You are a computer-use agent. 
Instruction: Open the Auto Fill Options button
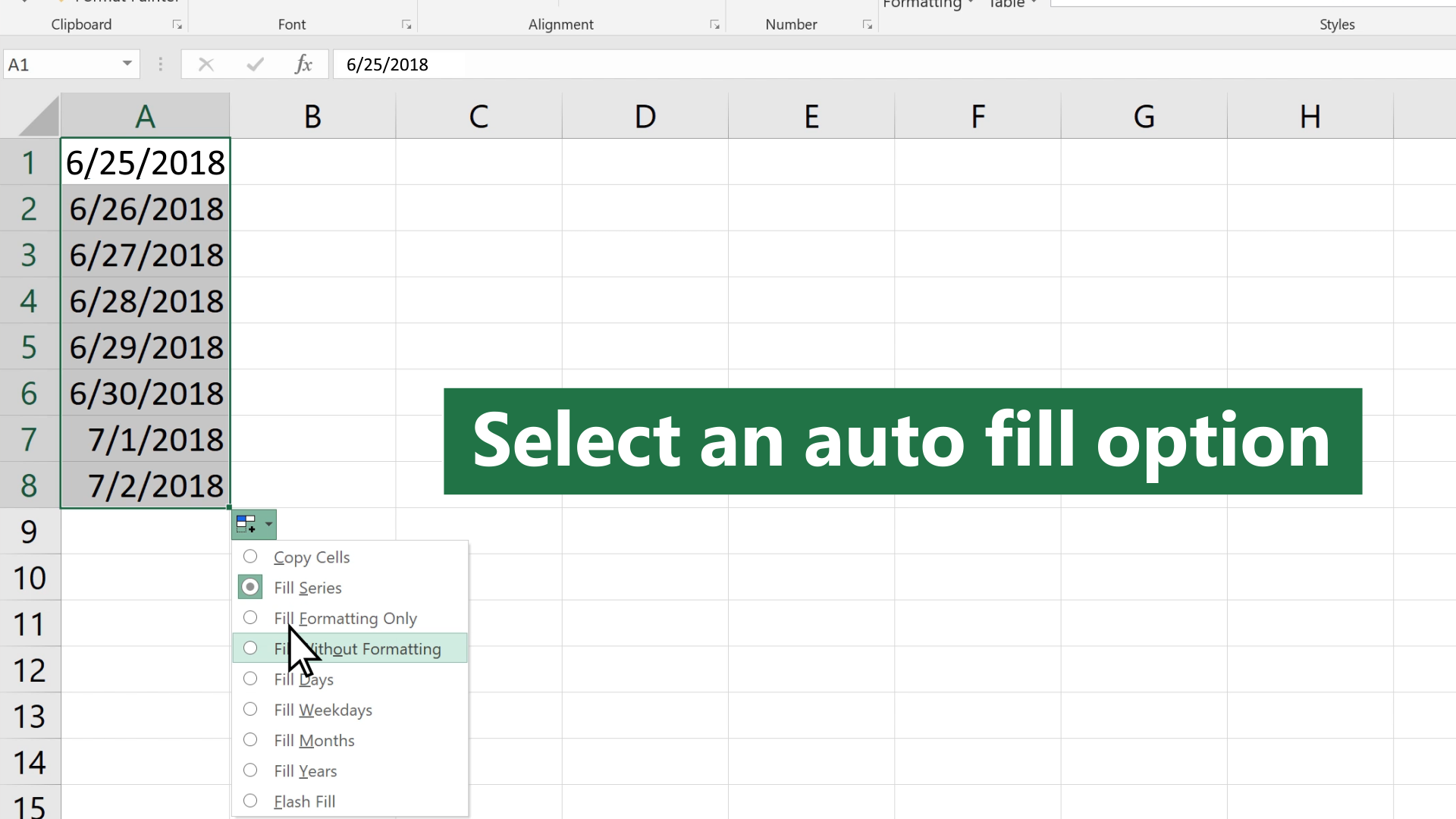[x=254, y=524]
